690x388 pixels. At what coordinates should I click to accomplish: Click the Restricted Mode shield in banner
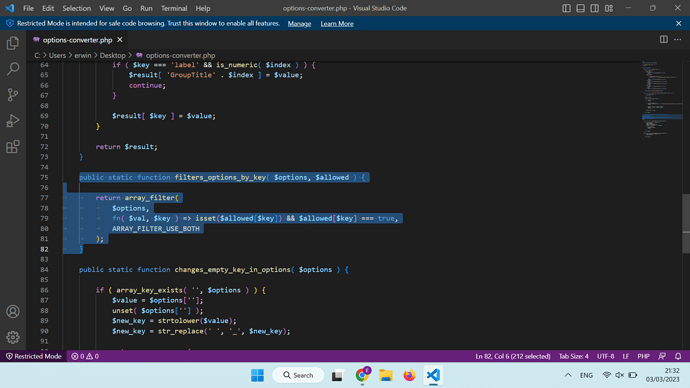pyautogui.click(x=10, y=23)
